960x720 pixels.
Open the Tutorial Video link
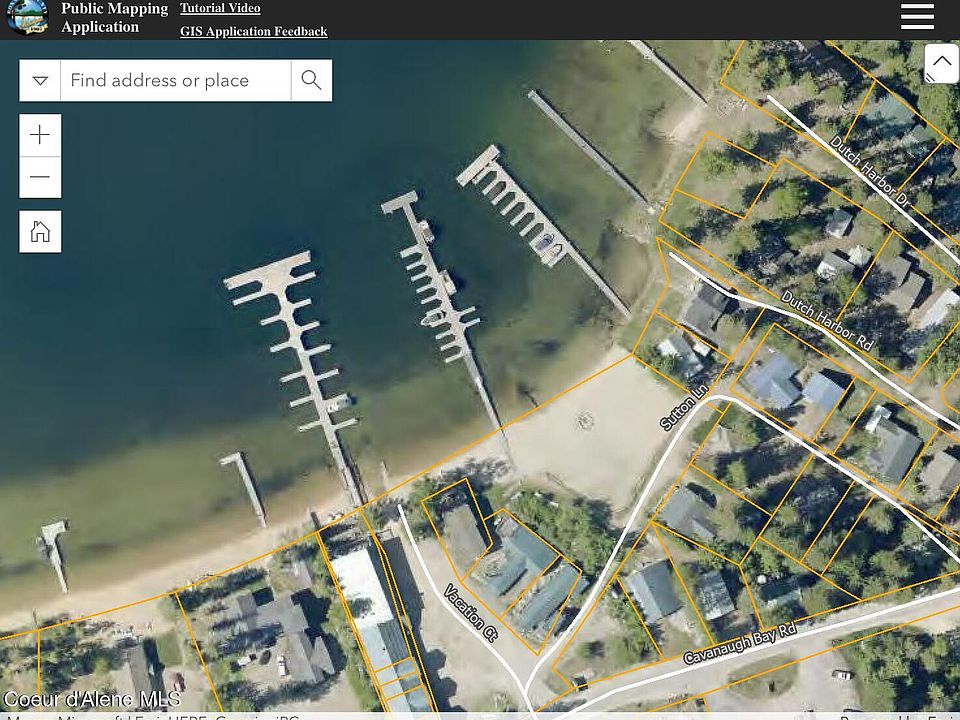[x=220, y=9]
